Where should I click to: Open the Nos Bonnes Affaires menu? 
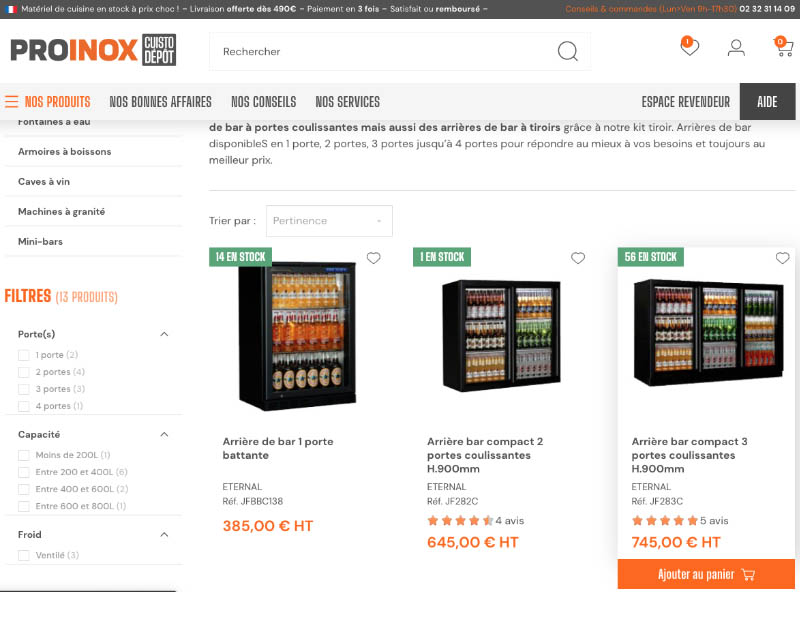coord(160,102)
